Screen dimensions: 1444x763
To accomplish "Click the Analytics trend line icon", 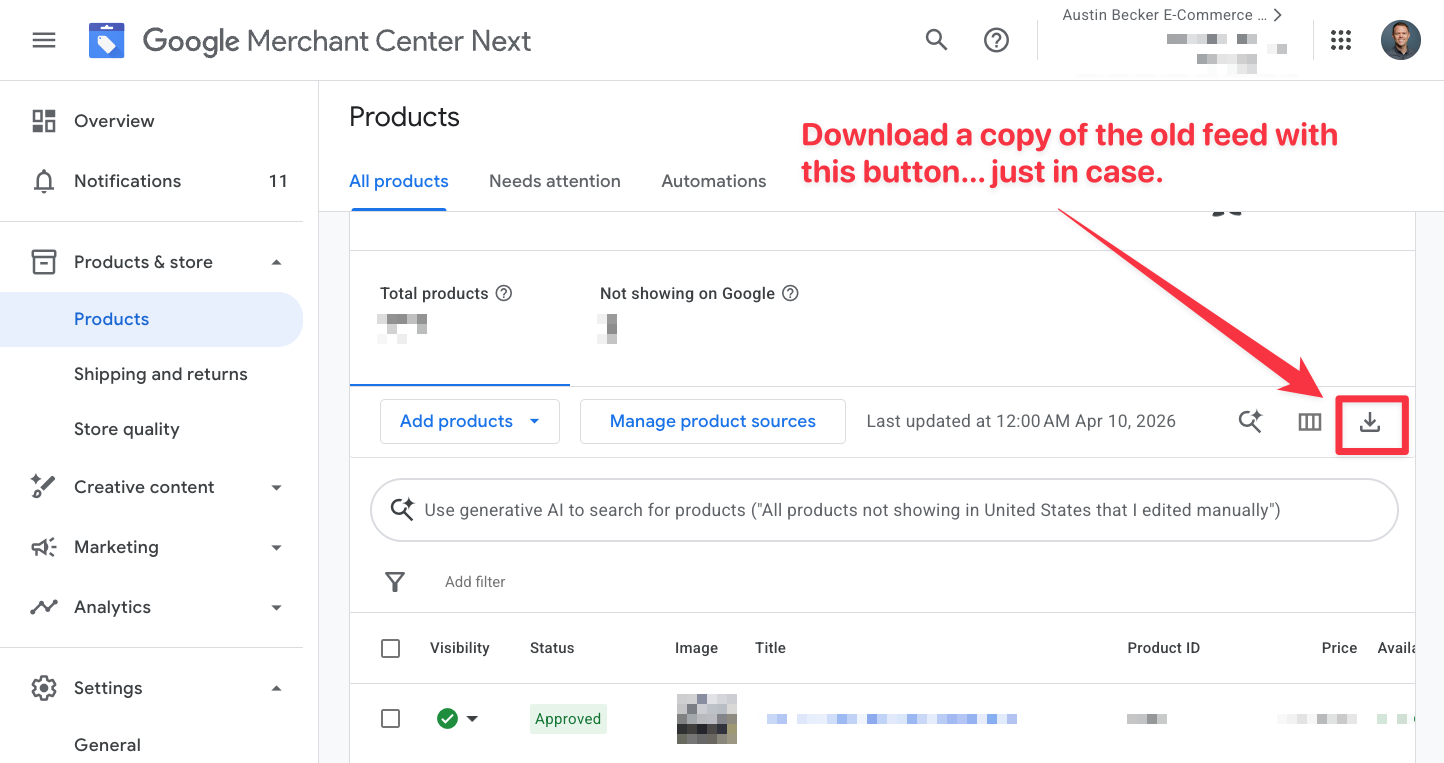I will [x=44, y=607].
